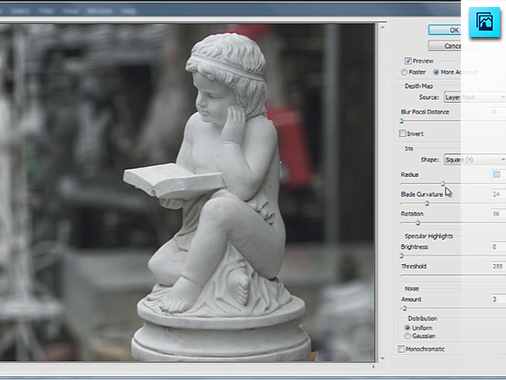Click the statue in the preview image

[220, 197]
